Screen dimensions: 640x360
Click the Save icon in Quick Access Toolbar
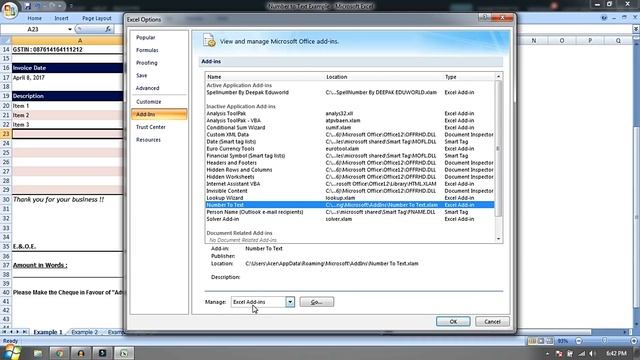coord(27,6)
